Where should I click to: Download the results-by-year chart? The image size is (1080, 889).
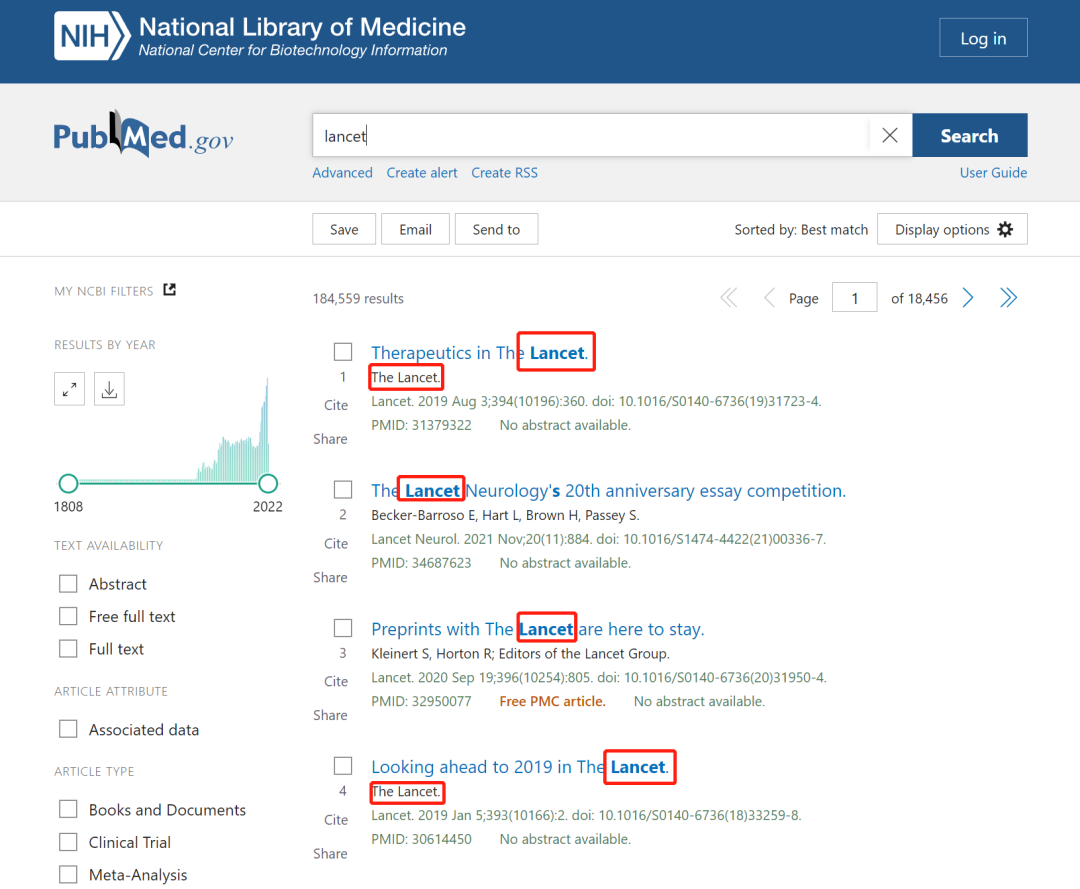coord(108,388)
